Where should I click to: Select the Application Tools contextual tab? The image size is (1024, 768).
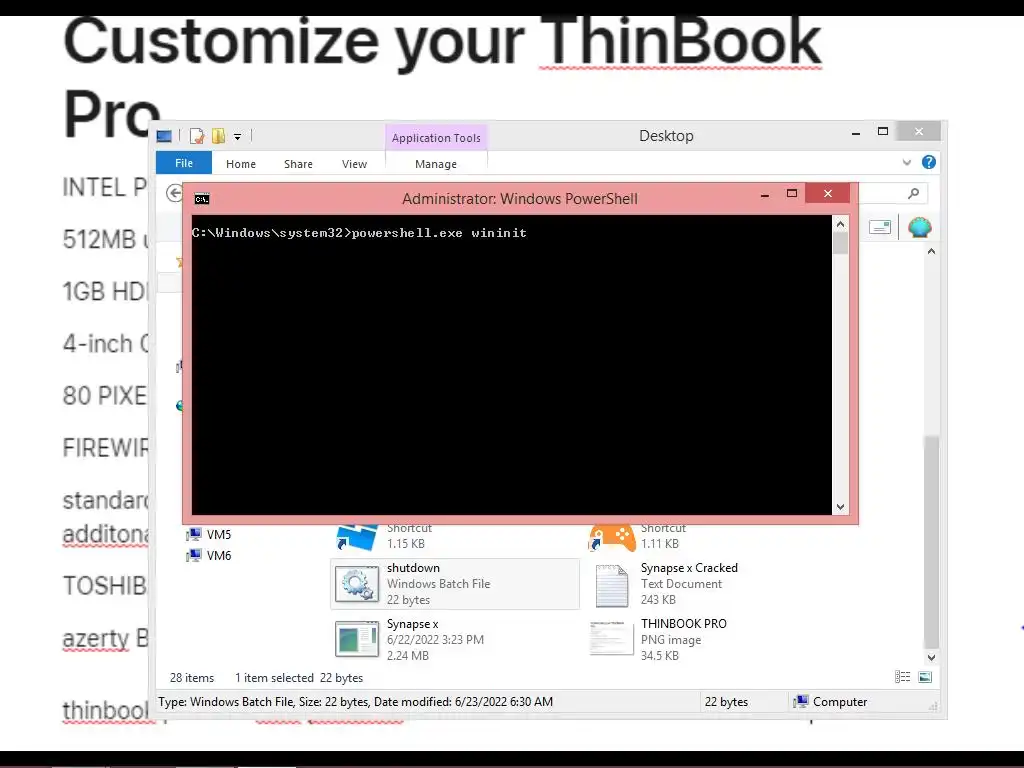point(436,138)
